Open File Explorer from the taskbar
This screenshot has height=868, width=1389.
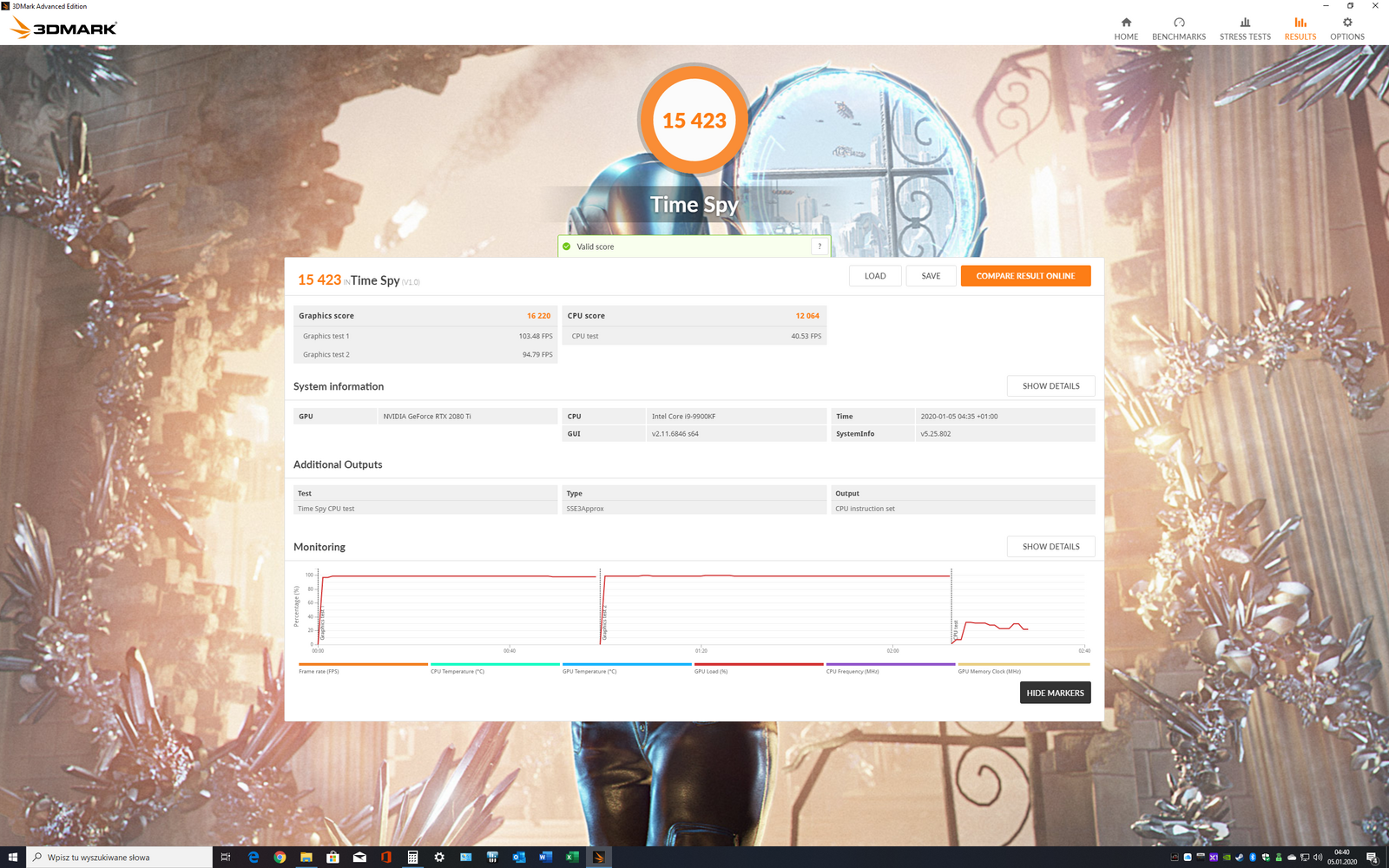[x=306, y=857]
